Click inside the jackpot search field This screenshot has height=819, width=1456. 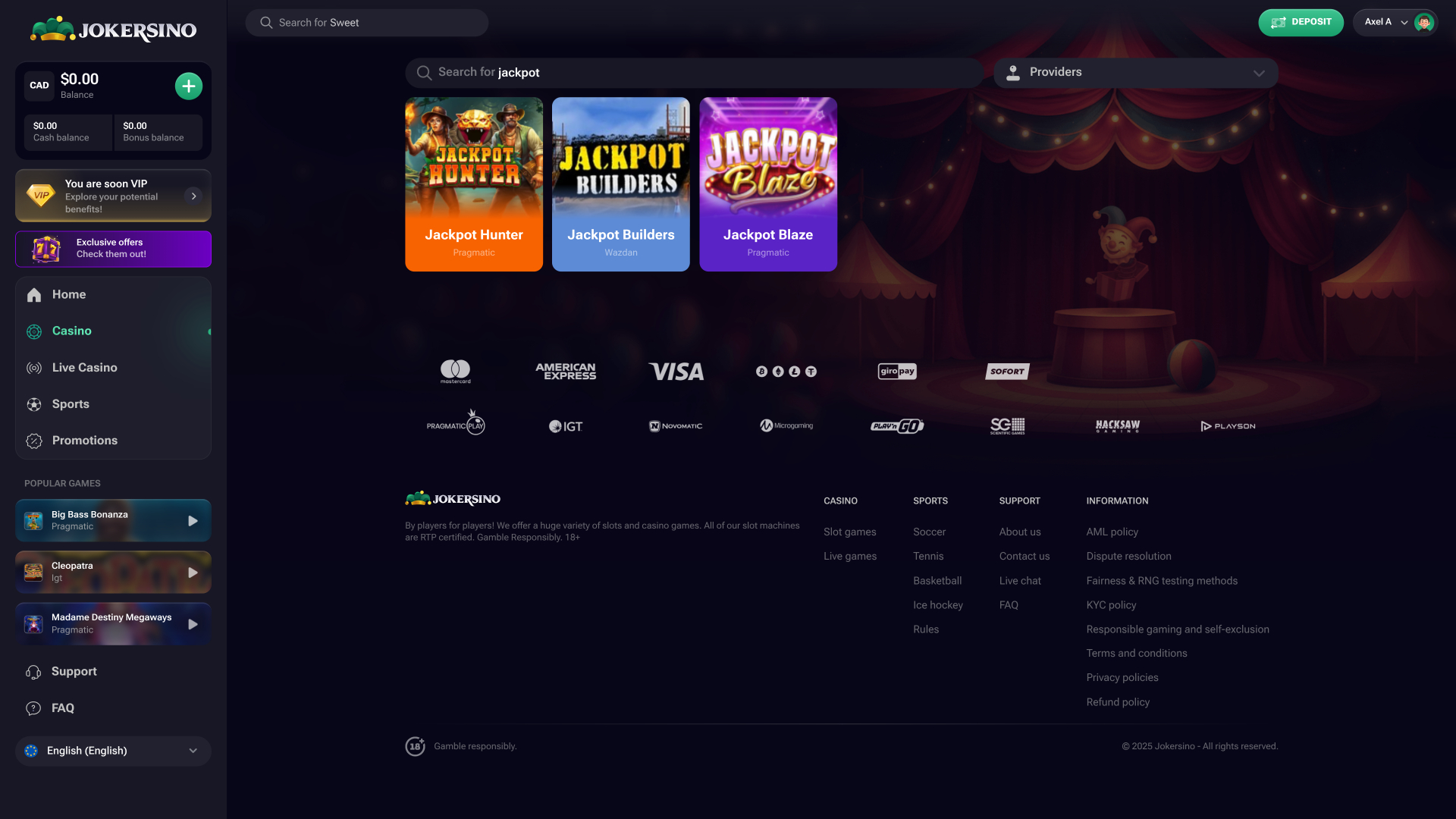[x=695, y=72]
